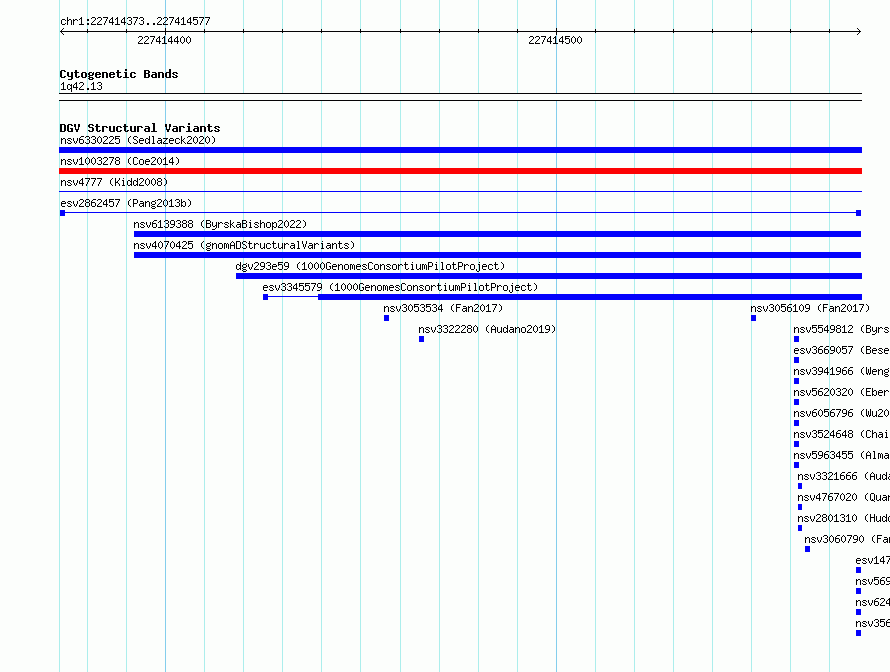The image size is (890, 672).
Task: Open nsv3053534 (Fan2017) label
Action: tap(443, 308)
